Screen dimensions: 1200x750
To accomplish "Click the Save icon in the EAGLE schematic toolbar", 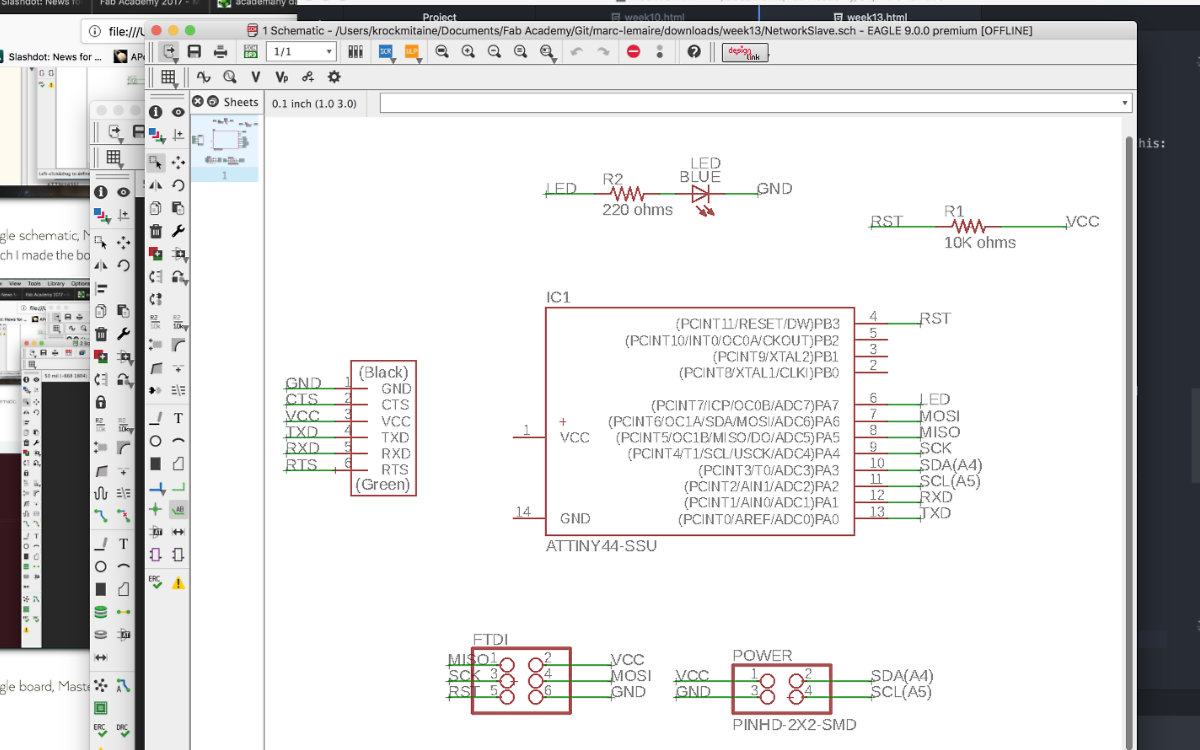I will pyautogui.click(x=194, y=51).
